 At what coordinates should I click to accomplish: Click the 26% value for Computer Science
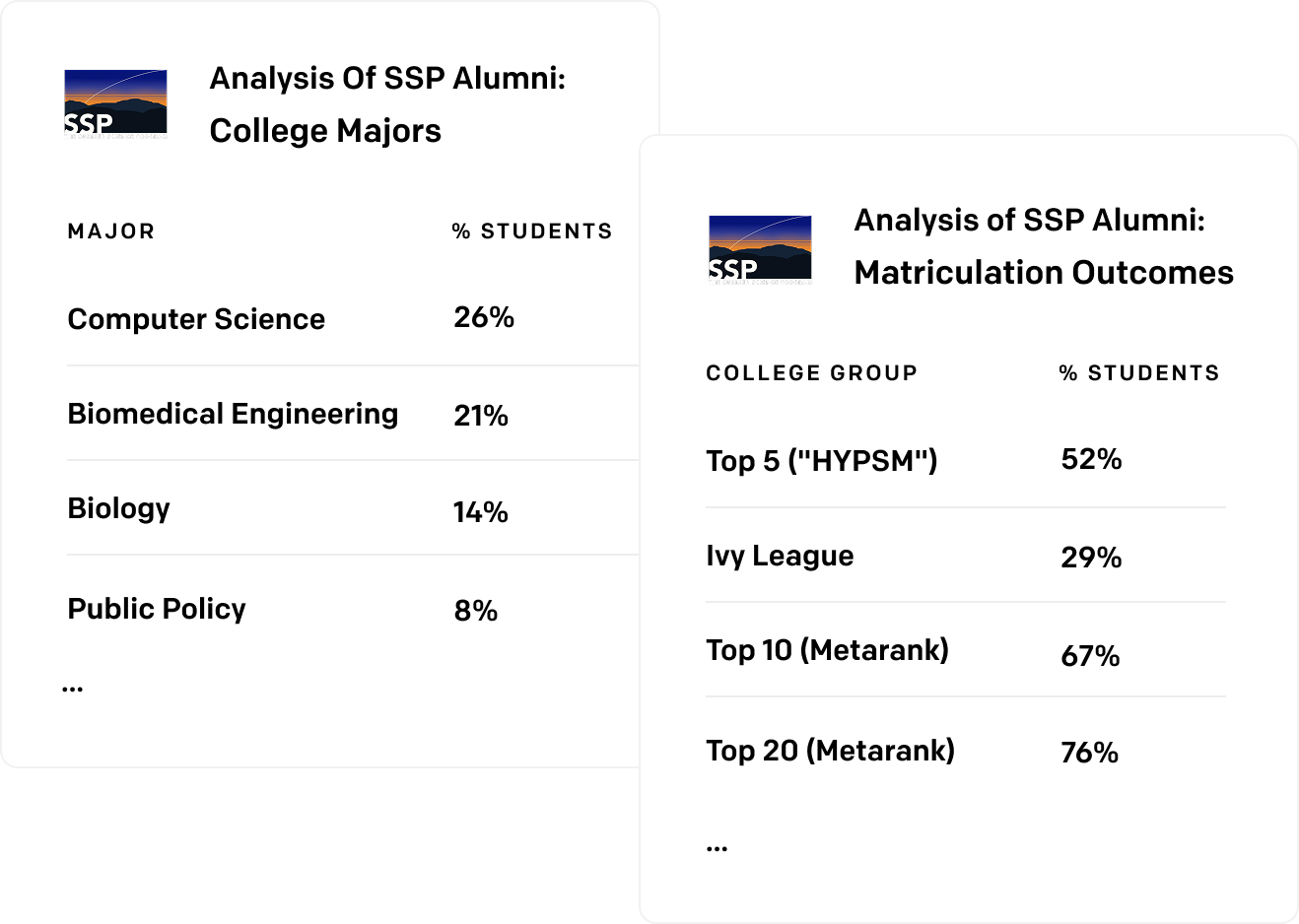click(x=484, y=317)
